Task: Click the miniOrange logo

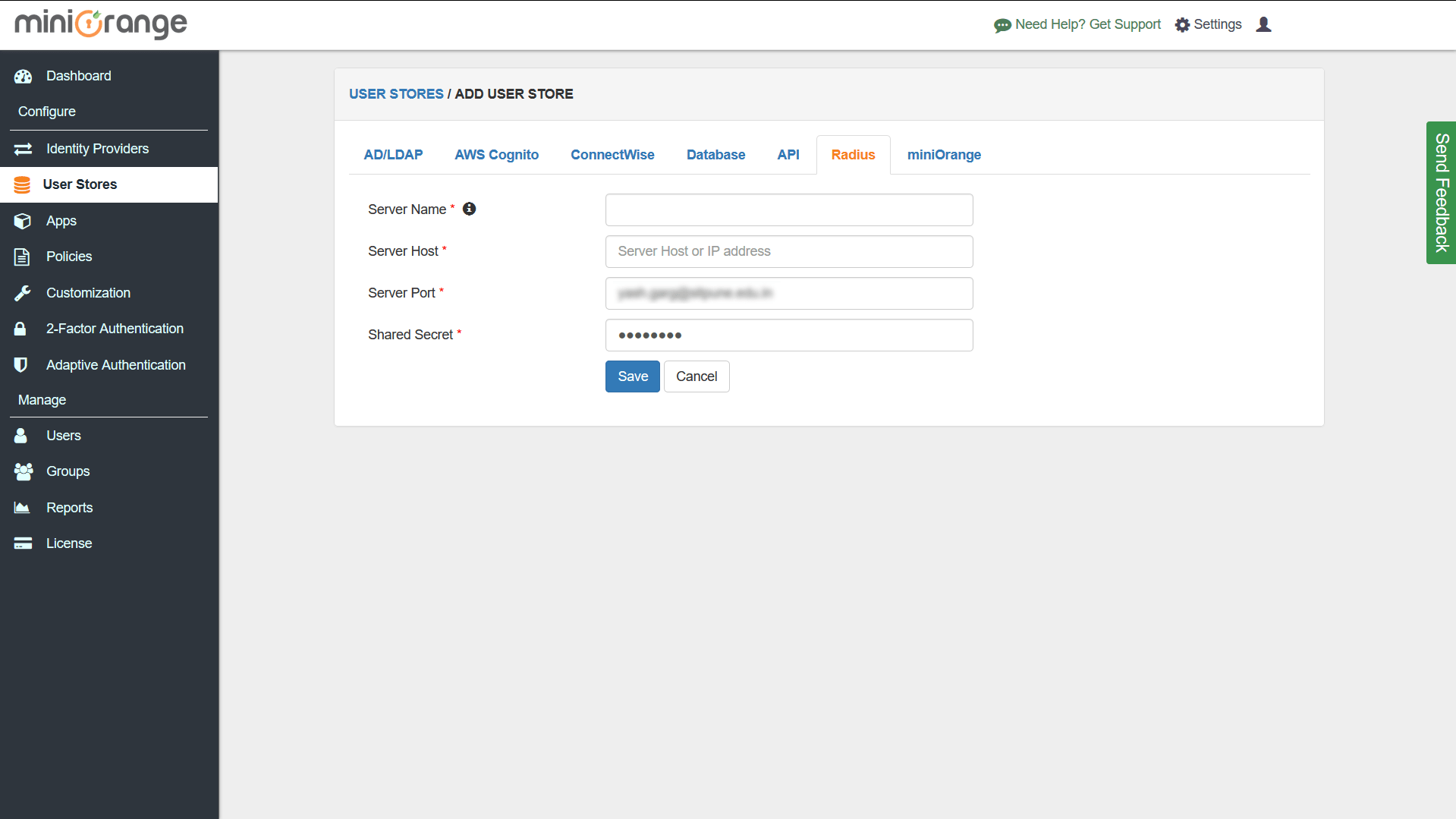Action: tap(101, 24)
